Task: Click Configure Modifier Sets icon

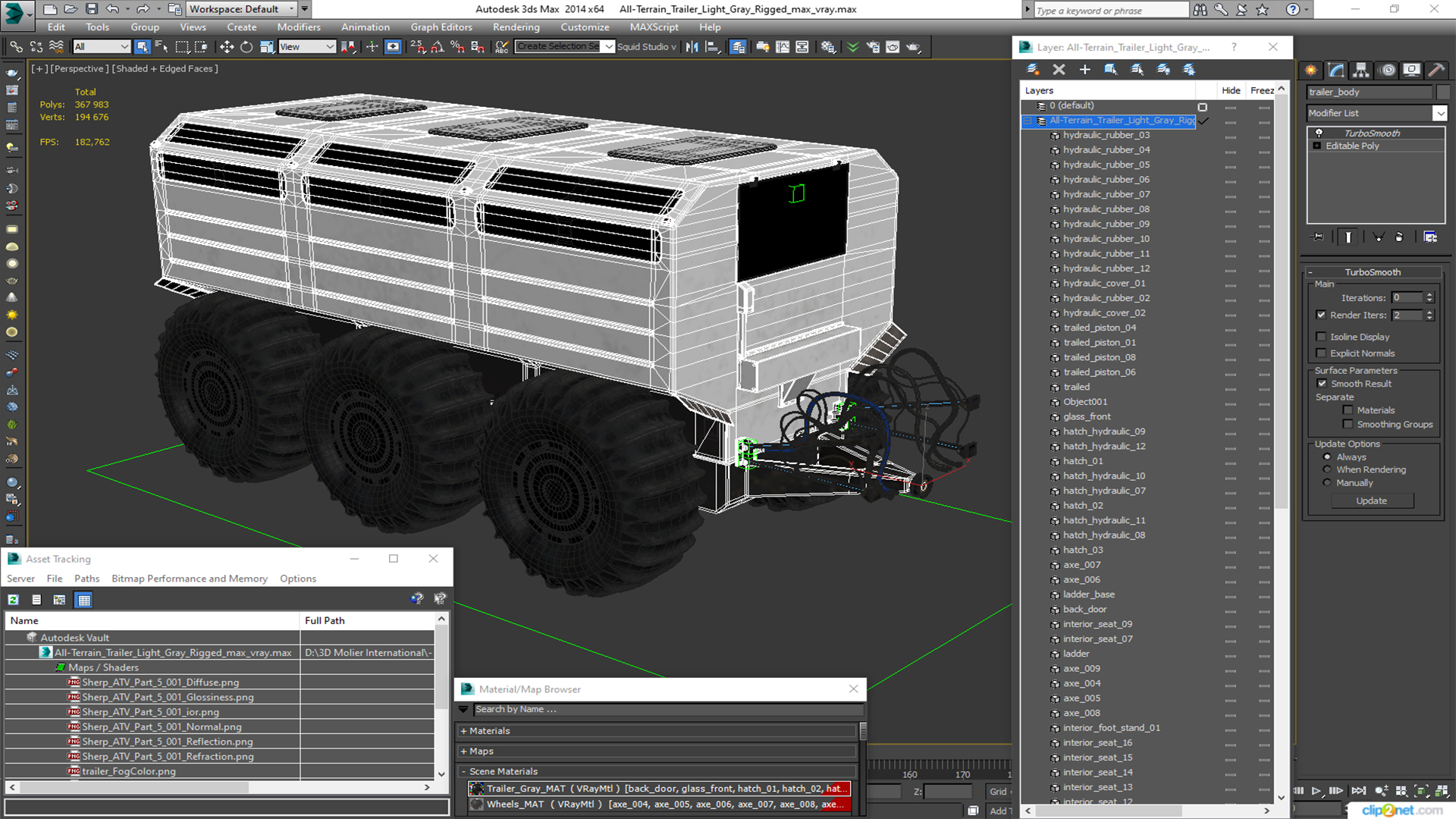Action: tap(1430, 237)
